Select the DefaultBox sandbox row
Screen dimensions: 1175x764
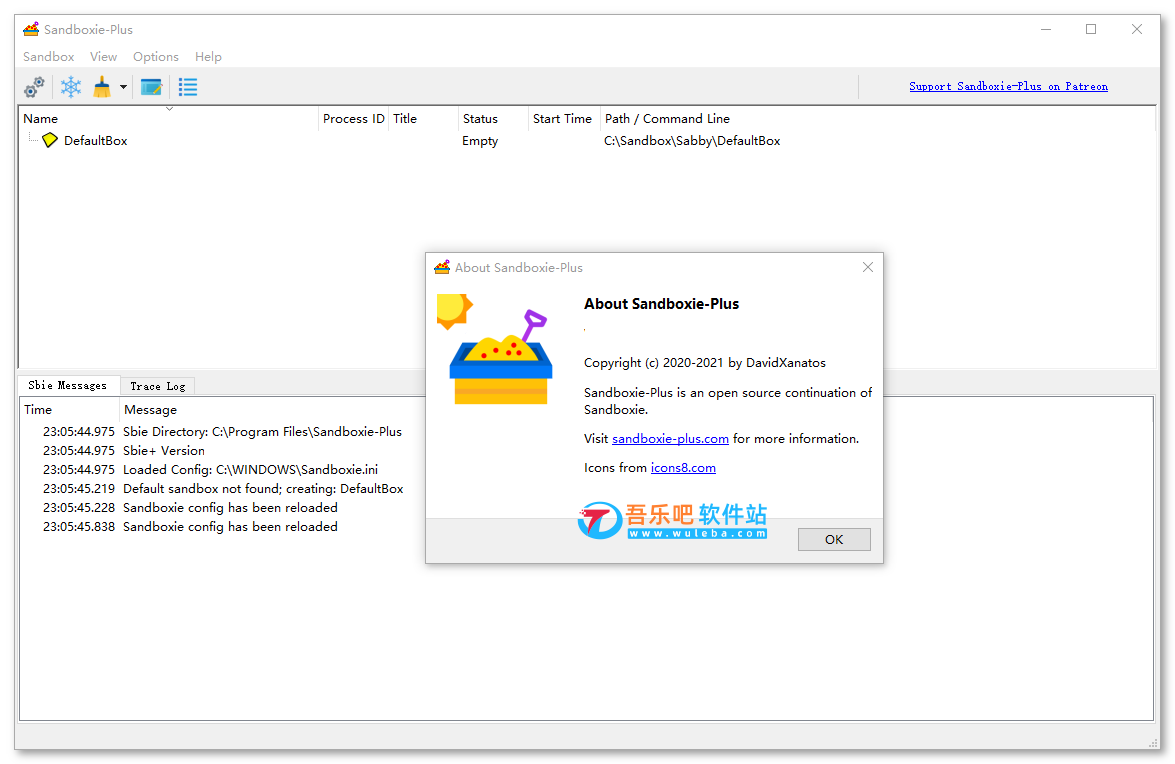586,141
